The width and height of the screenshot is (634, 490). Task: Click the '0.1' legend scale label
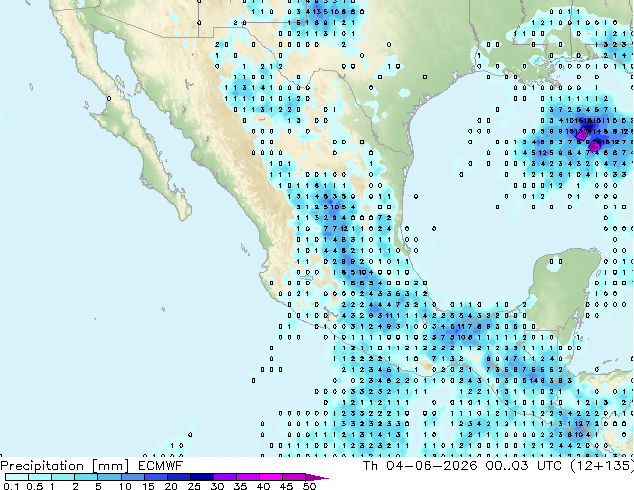coord(11,486)
